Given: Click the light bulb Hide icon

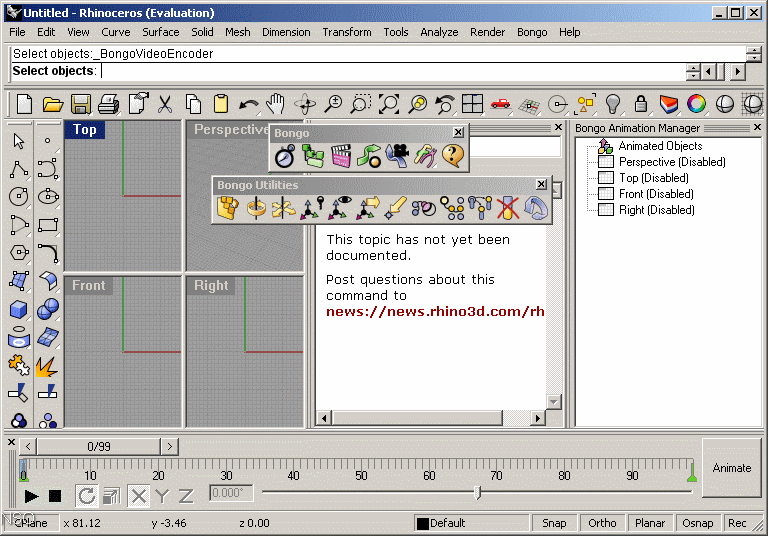Looking at the screenshot, I should click(613, 104).
